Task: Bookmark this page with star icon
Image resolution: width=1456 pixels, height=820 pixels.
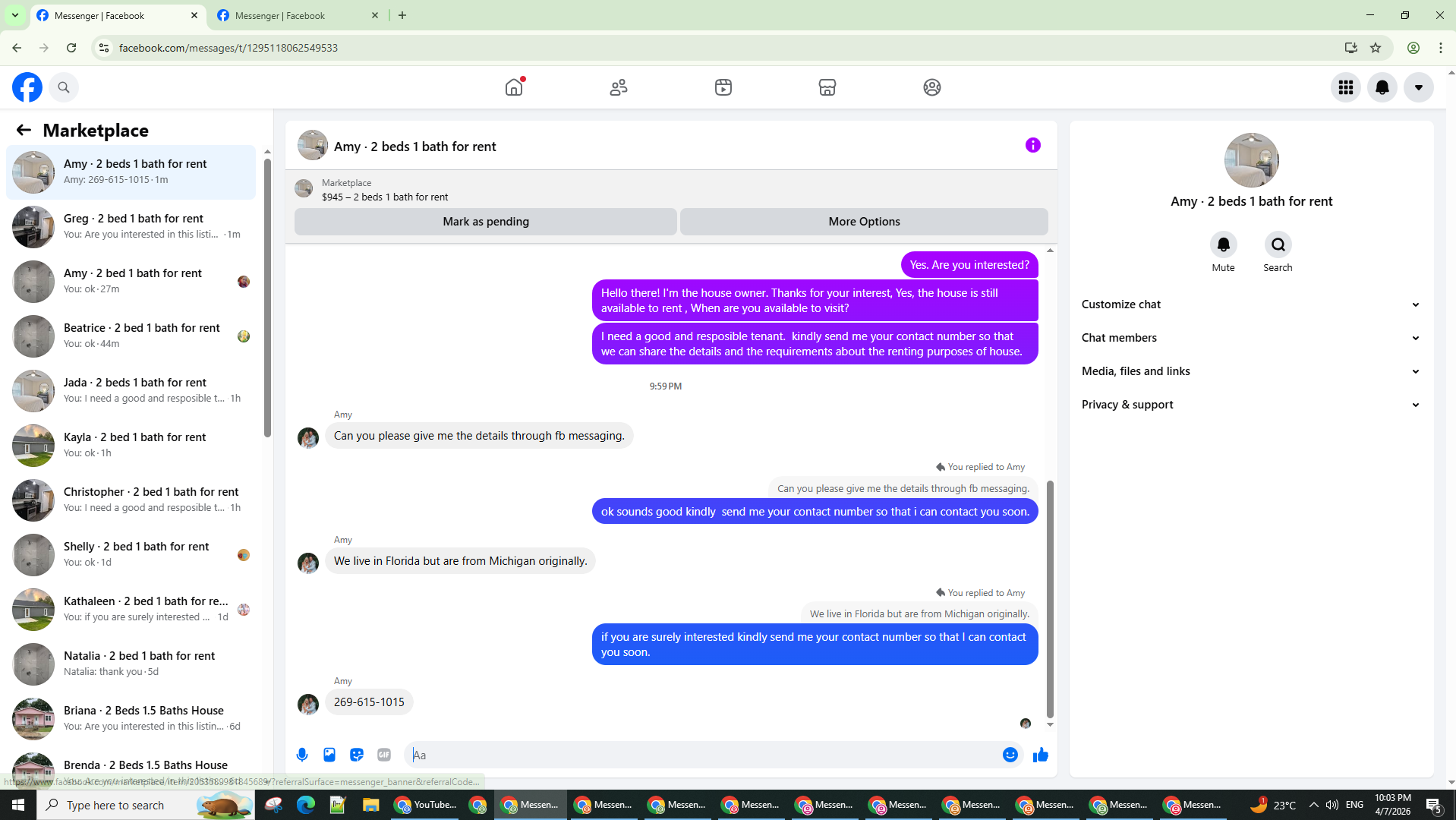Action: tap(1376, 48)
